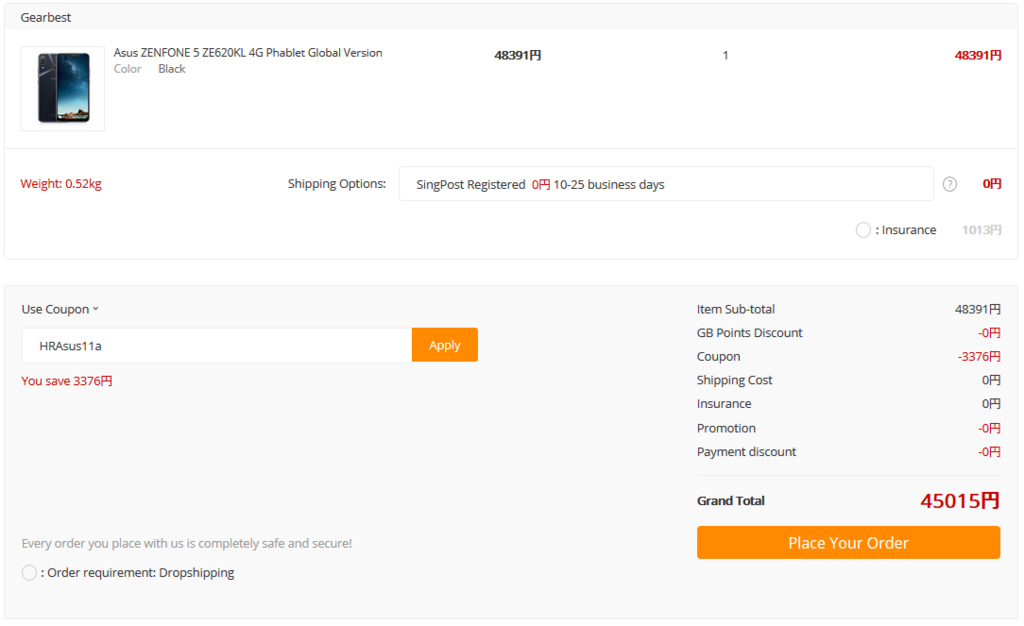The height and width of the screenshot is (626, 1024).
Task: Enable the Insurance radio option
Action: point(863,230)
